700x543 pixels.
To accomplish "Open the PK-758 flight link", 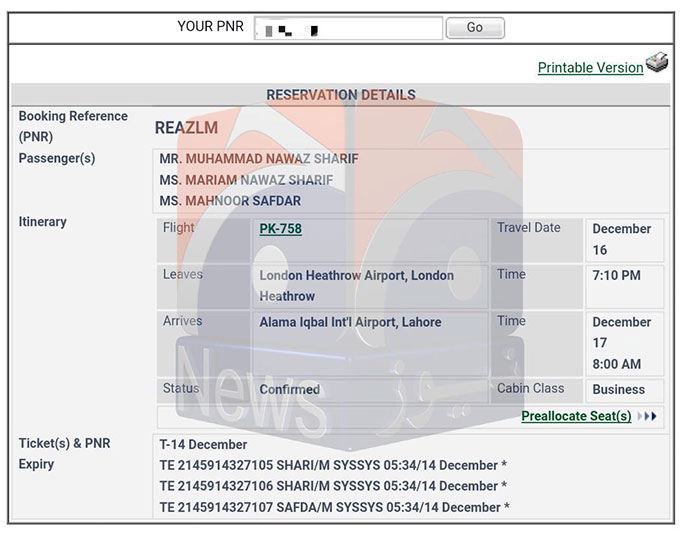I will [280, 229].
